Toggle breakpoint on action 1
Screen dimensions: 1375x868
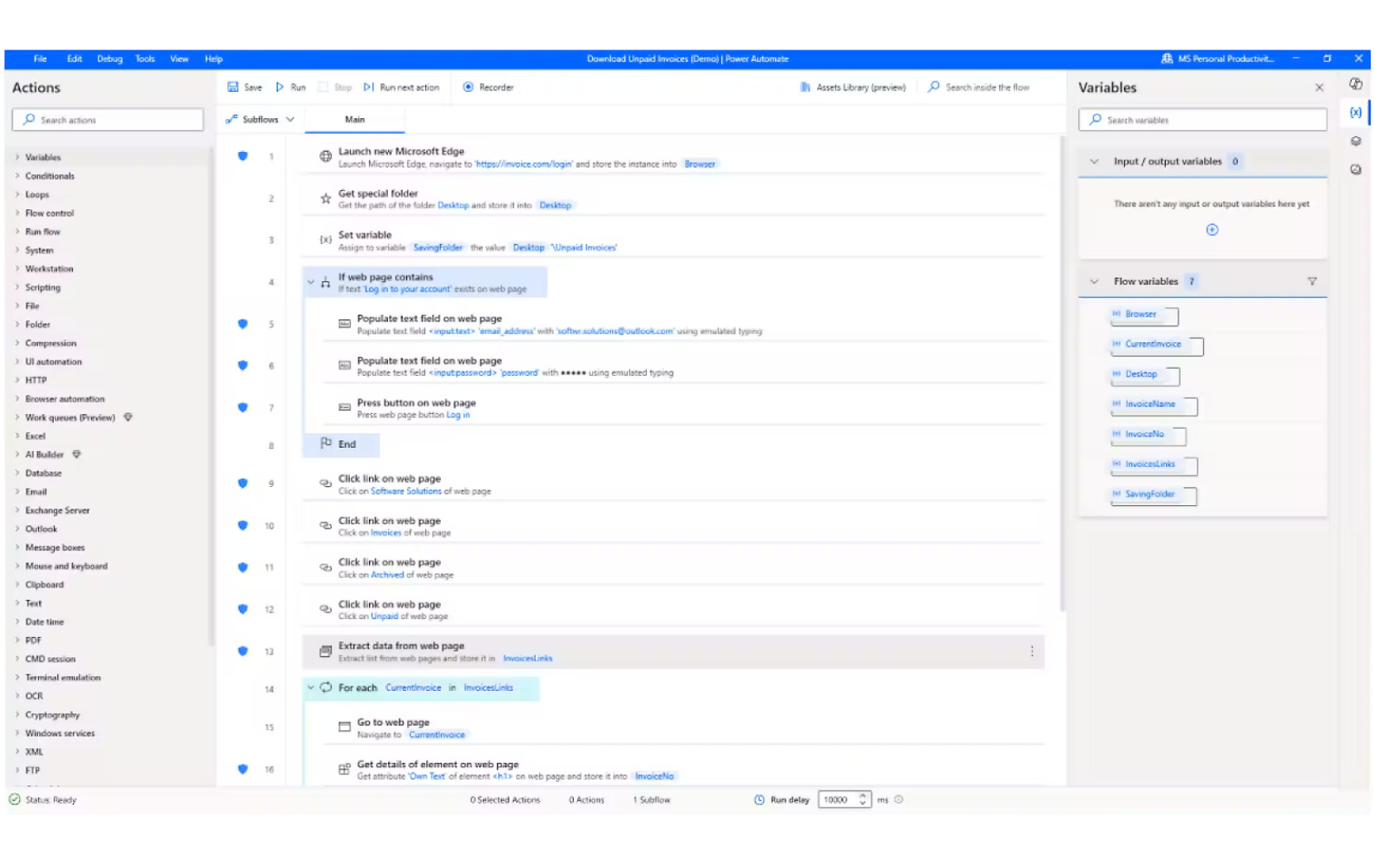click(x=243, y=157)
